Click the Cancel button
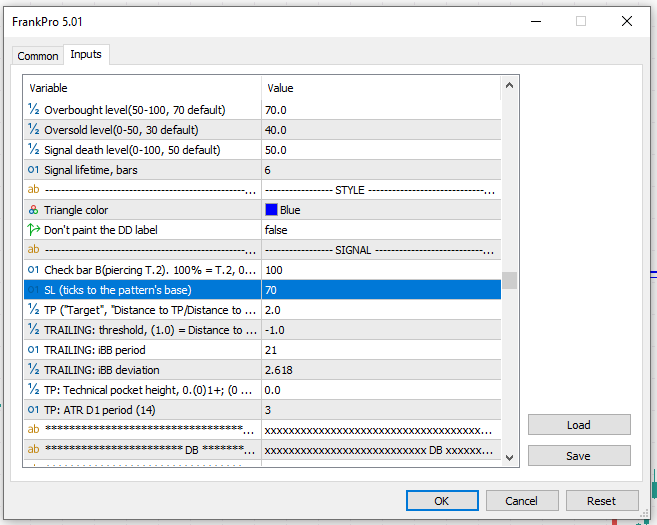Screen dimensions: 657x525 click(521, 500)
